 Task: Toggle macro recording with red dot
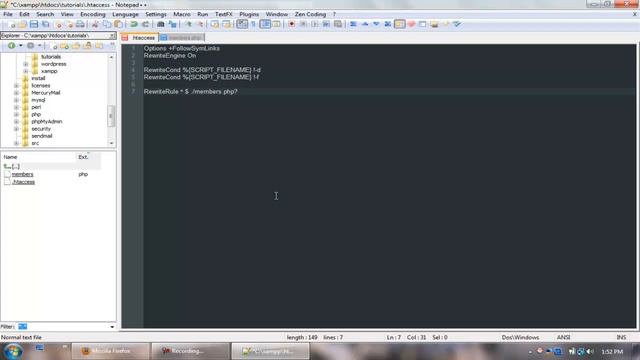coord(291,24)
